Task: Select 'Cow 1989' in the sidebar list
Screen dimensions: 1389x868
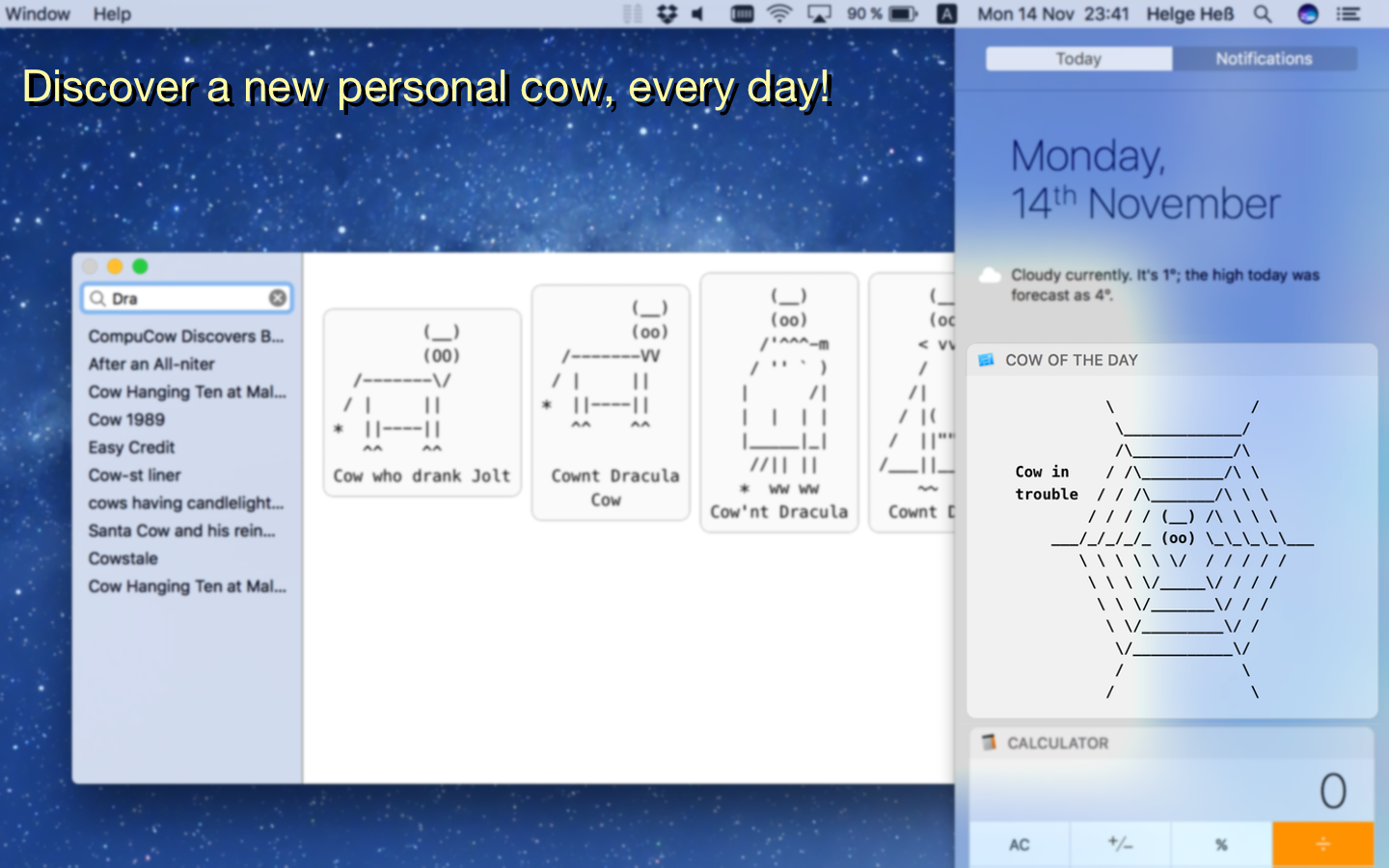Action: (x=126, y=420)
